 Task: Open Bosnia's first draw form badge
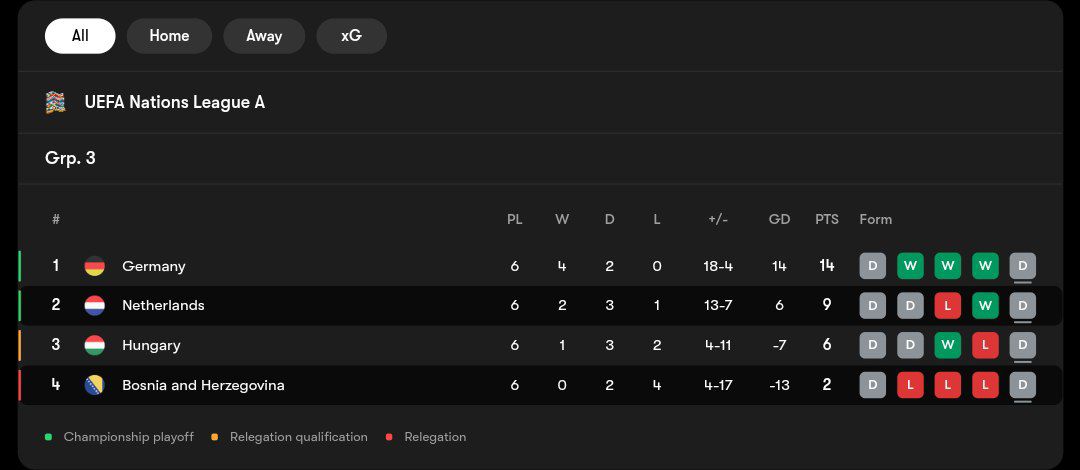[872, 385]
